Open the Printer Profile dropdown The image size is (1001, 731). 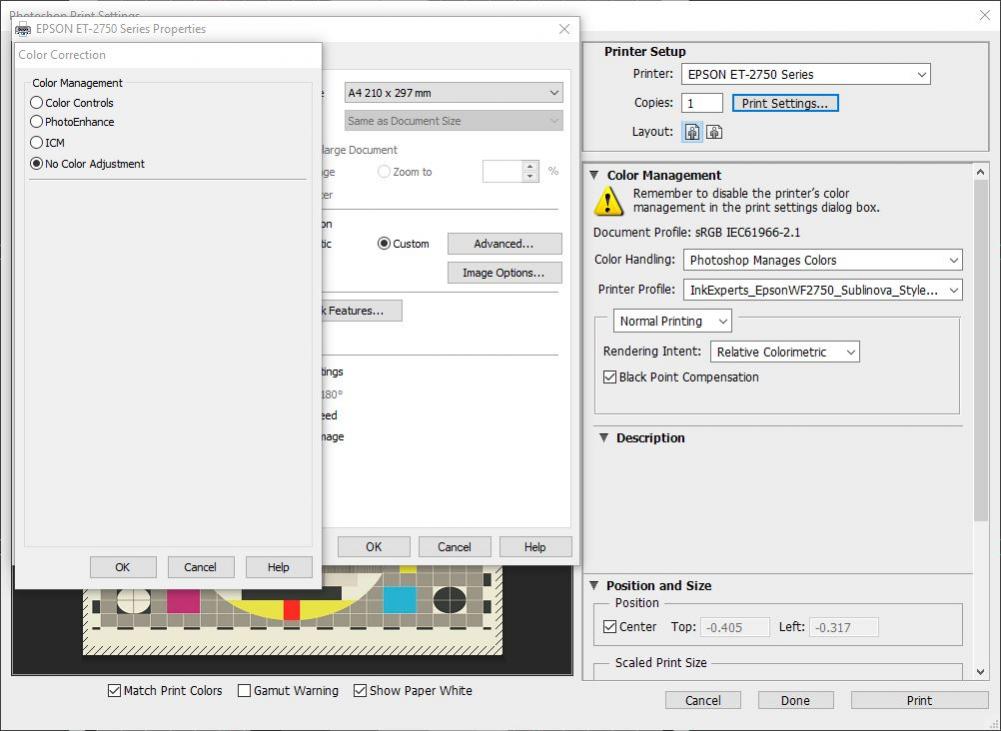point(822,290)
